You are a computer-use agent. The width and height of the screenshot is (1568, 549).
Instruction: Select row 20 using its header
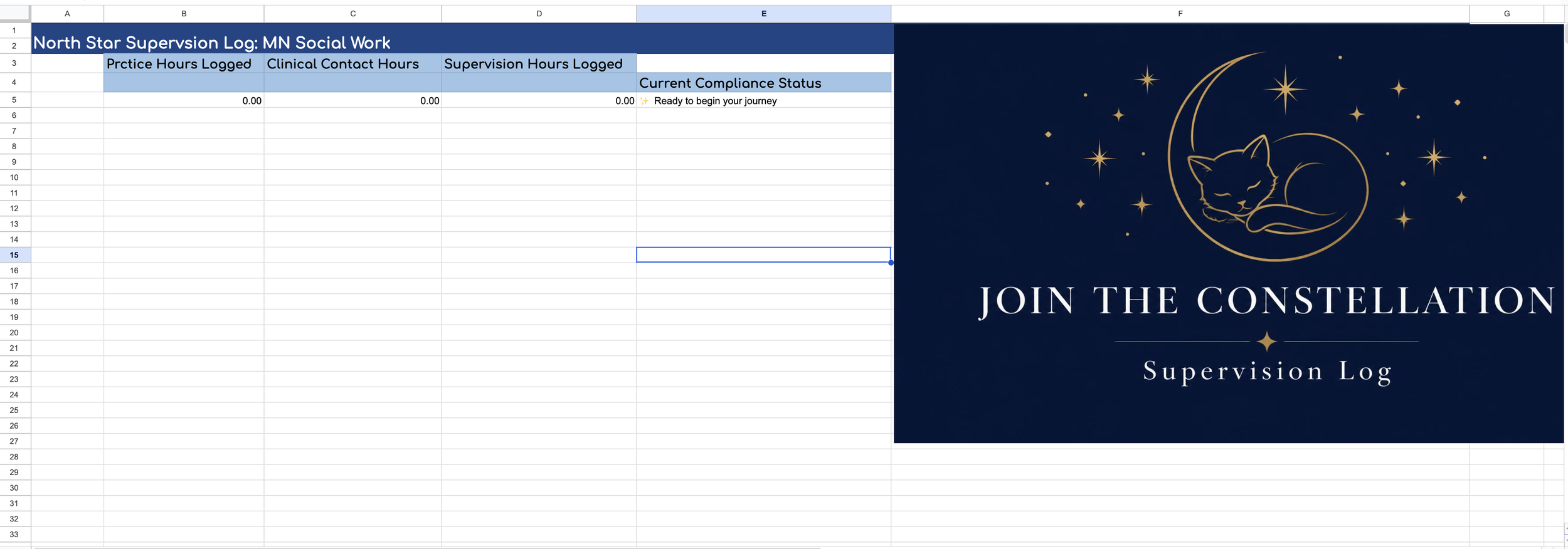click(x=14, y=333)
